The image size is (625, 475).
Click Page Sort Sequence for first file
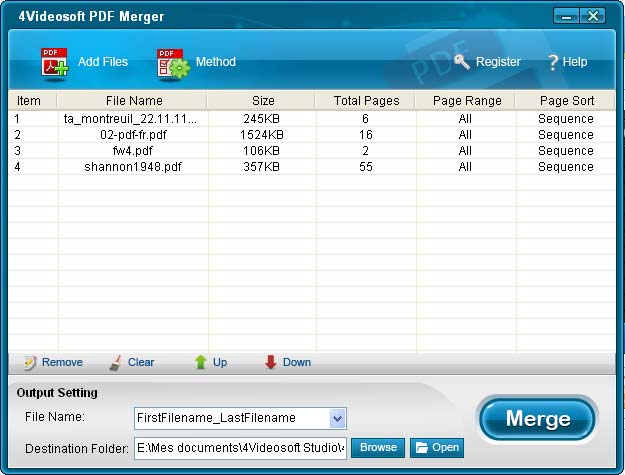pyautogui.click(x=565, y=119)
